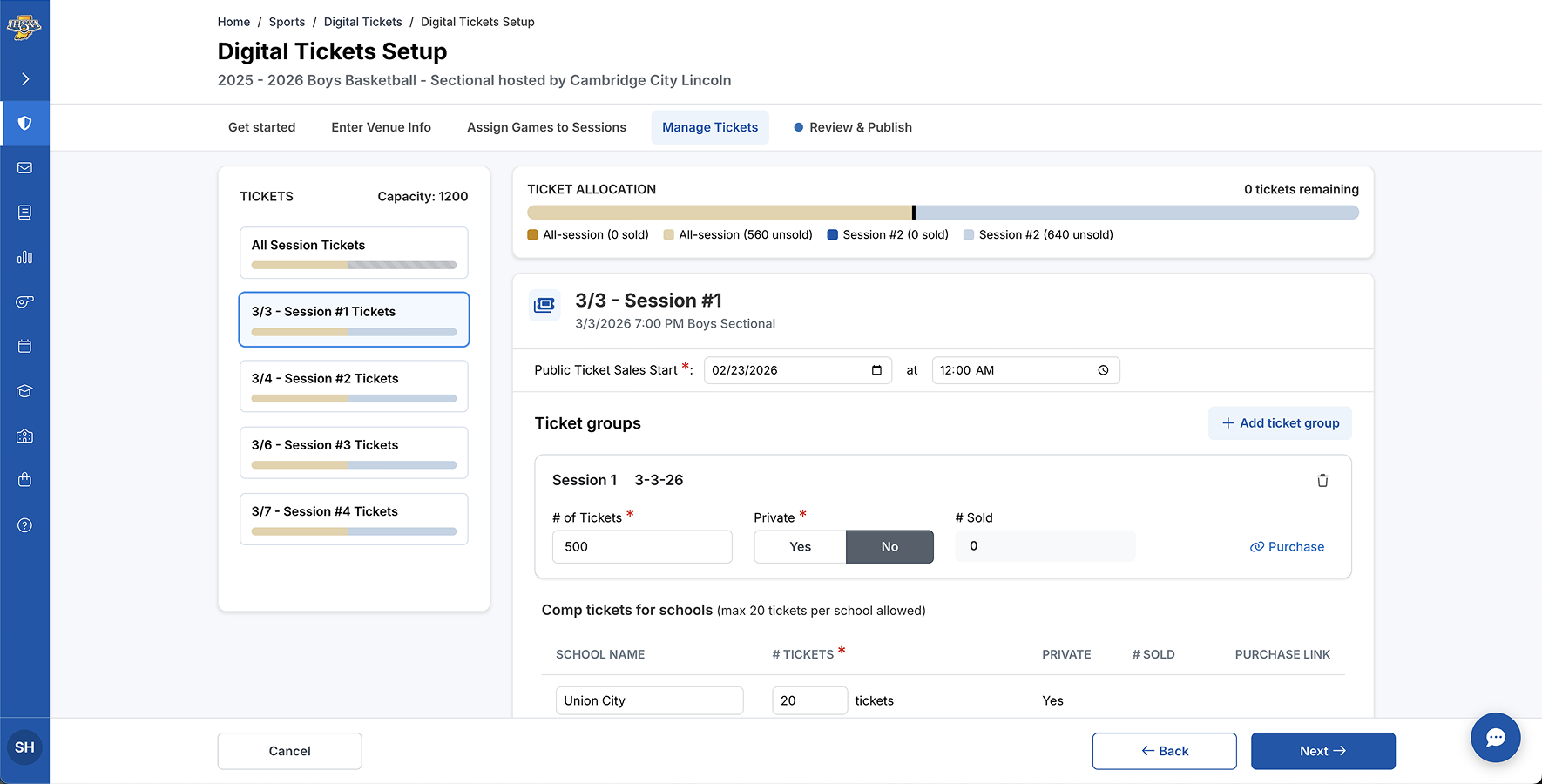This screenshot has height=784, width=1542.
Task: Select the Manage Tickets tab
Action: 710,127
